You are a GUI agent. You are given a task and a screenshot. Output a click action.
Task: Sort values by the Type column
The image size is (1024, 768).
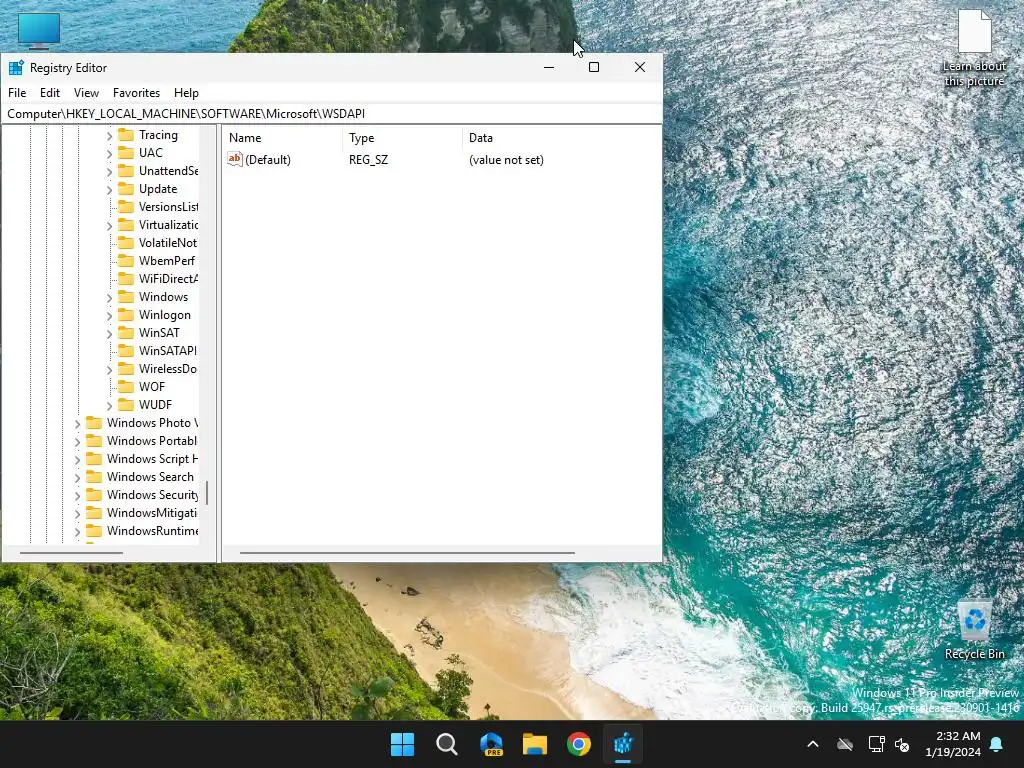point(403,138)
